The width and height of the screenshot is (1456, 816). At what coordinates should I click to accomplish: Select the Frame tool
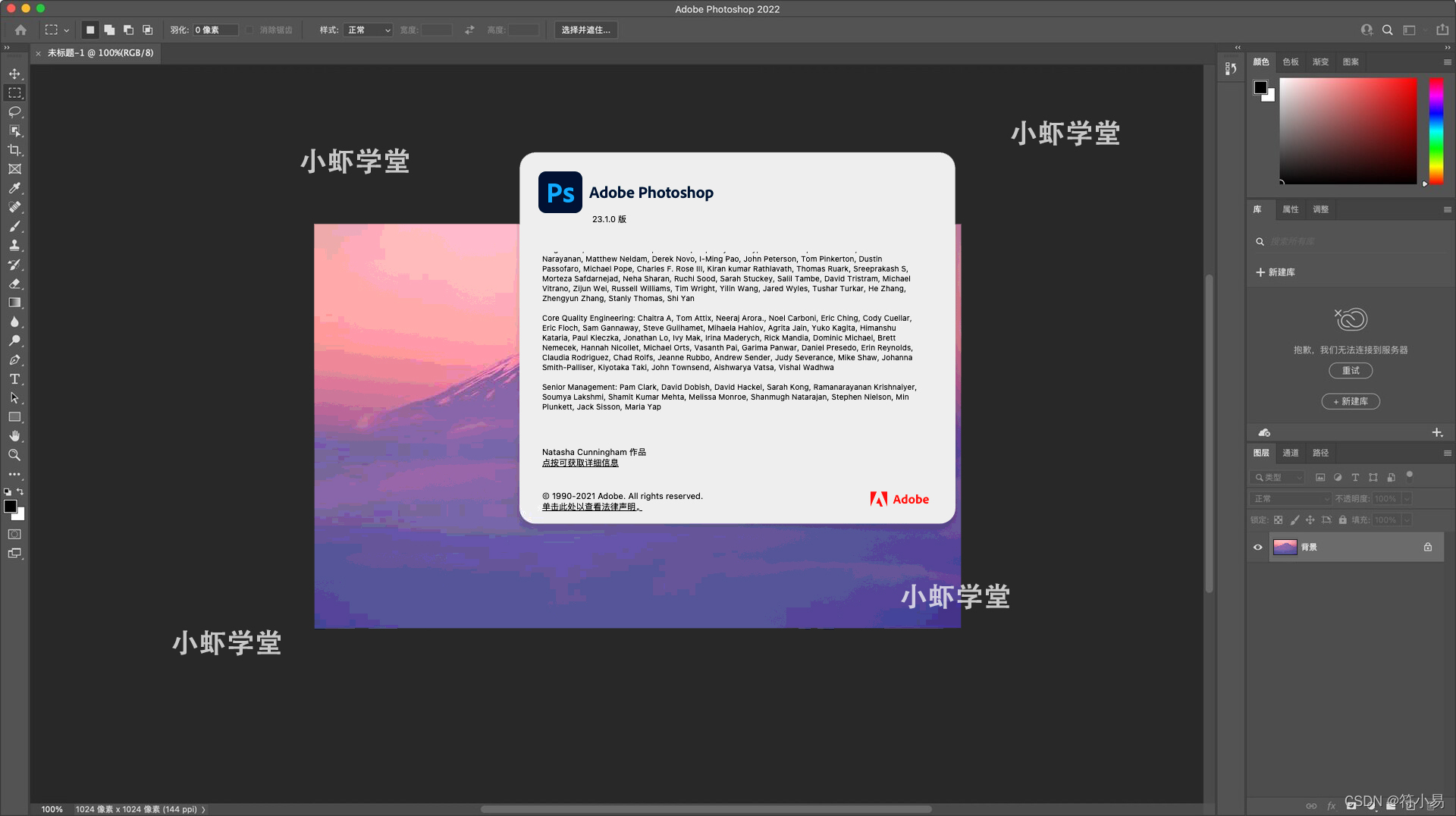[14, 169]
